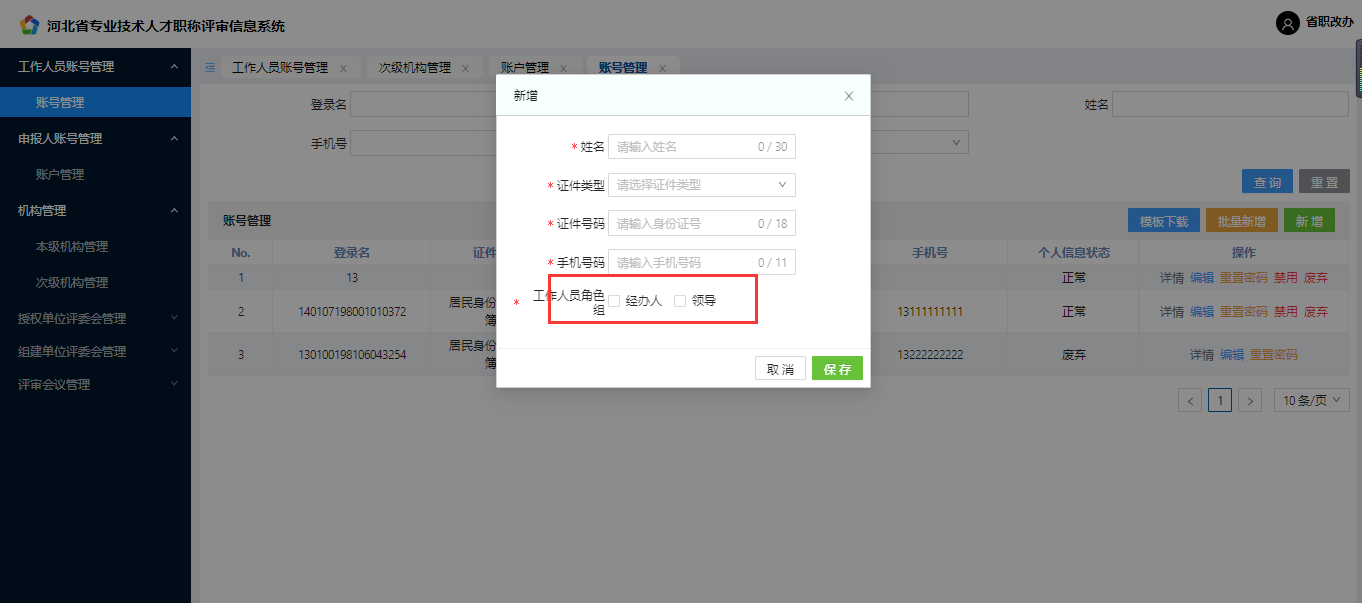This screenshot has width=1362, height=603.
Task: Save the new account with 保存
Action: pos(837,367)
